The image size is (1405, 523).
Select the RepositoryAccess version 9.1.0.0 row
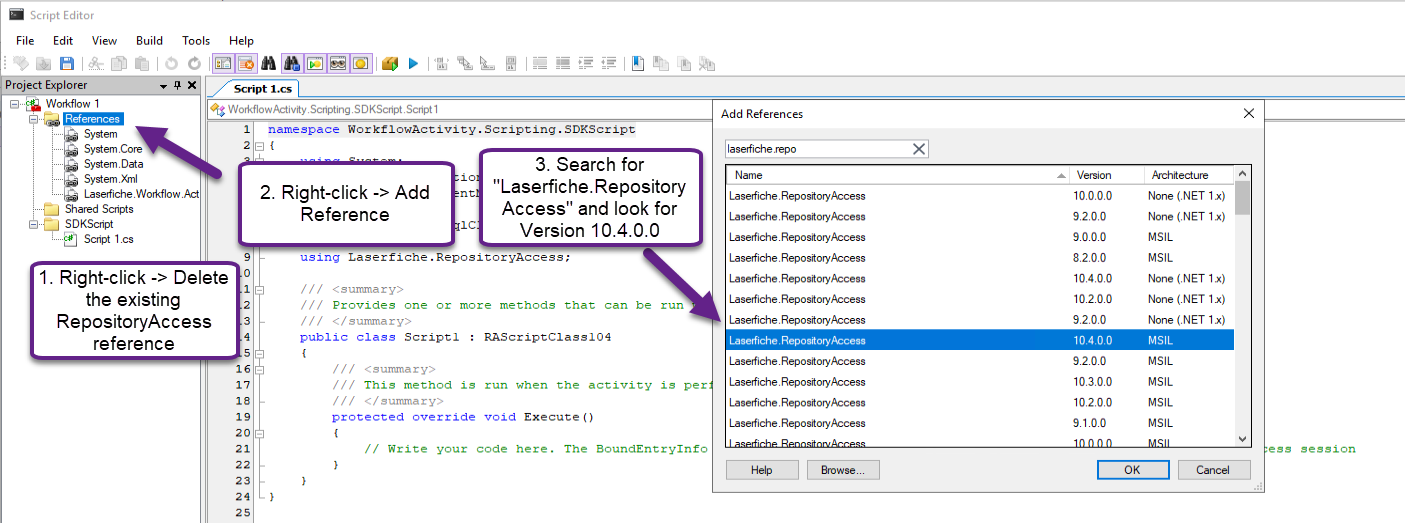[980, 423]
